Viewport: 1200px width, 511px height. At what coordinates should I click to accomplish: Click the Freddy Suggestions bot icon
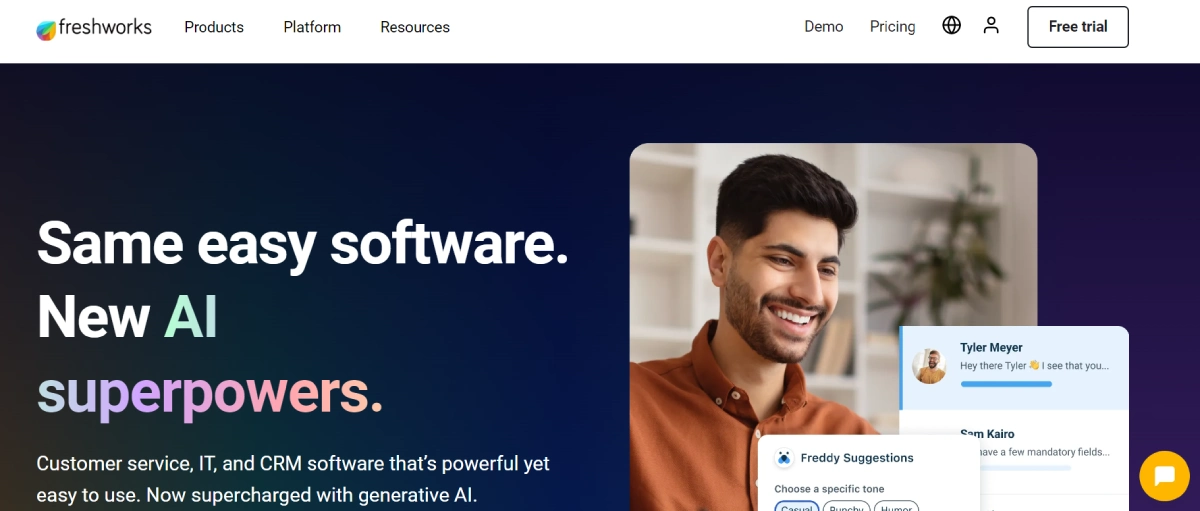[x=784, y=458]
